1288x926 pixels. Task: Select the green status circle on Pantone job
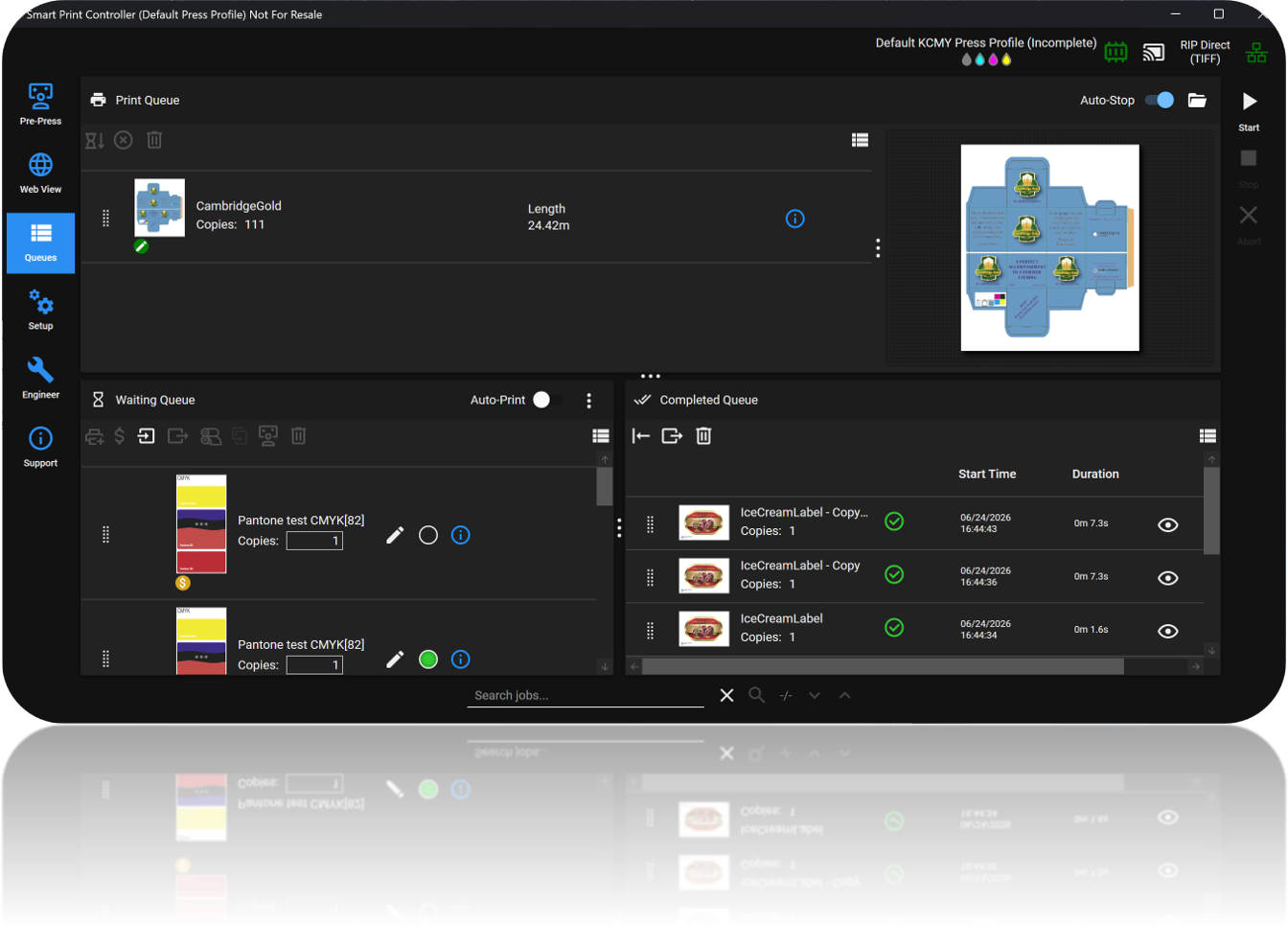coord(428,660)
